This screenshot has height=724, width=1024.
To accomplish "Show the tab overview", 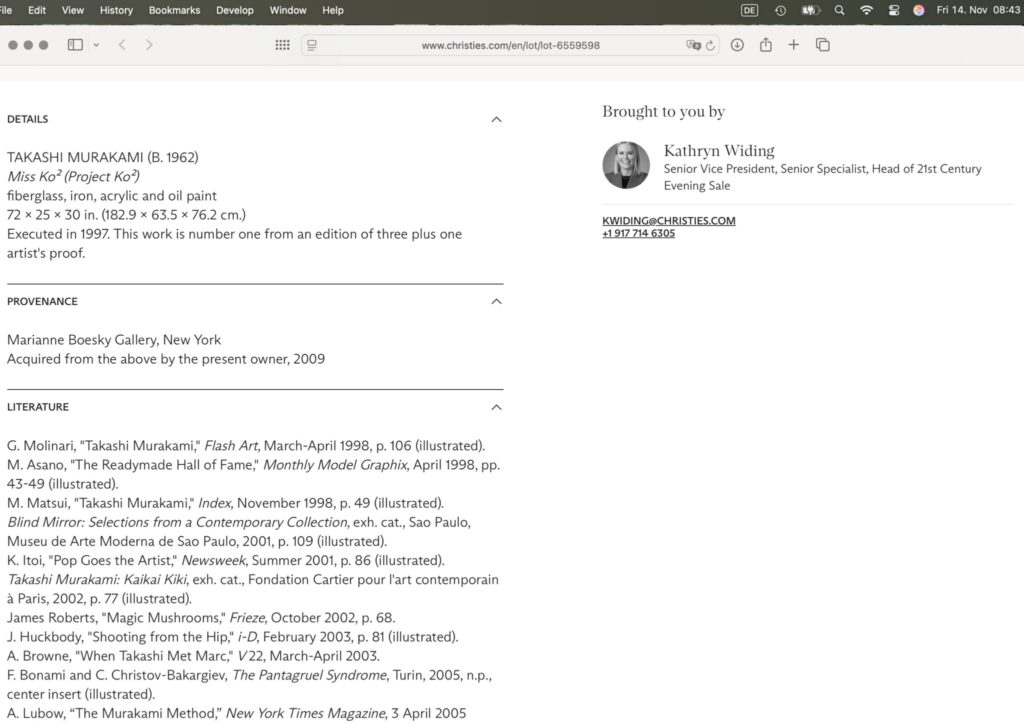I will pos(823,45).
